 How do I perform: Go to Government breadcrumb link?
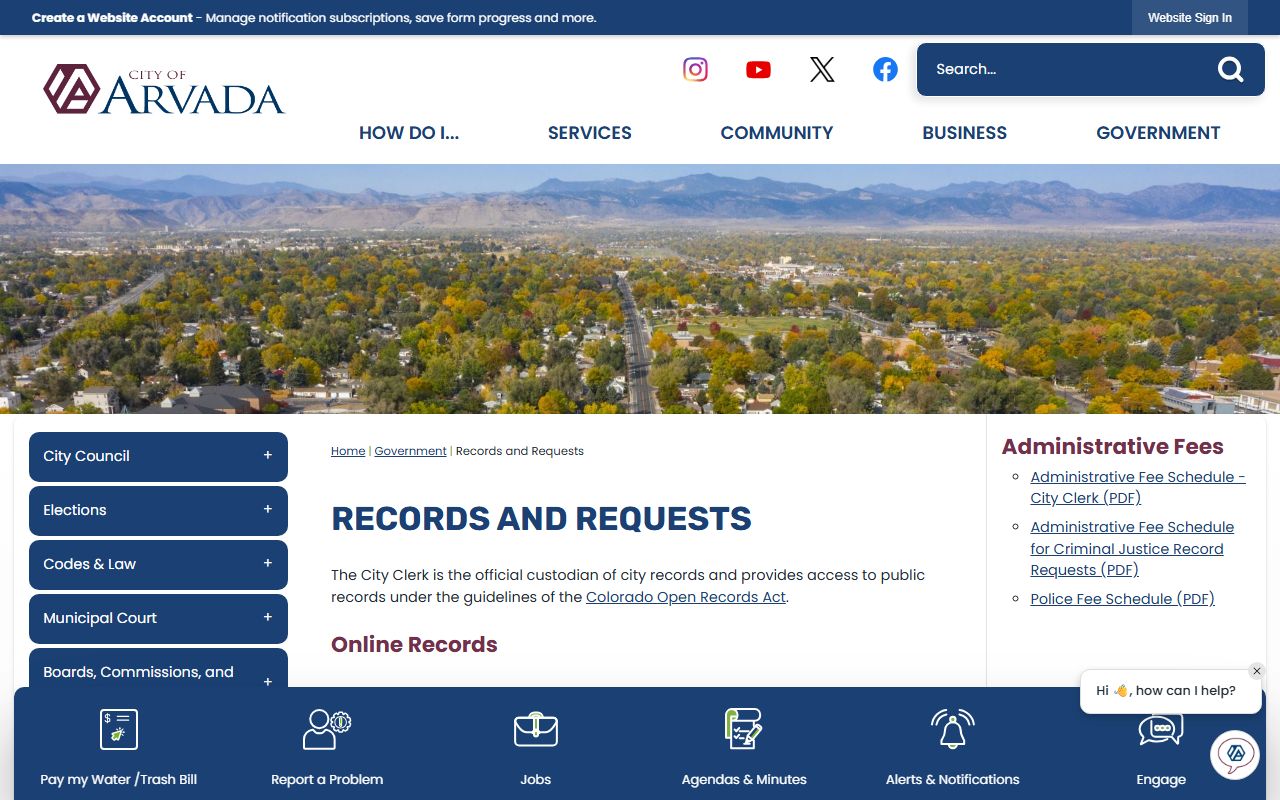(411, 451)
